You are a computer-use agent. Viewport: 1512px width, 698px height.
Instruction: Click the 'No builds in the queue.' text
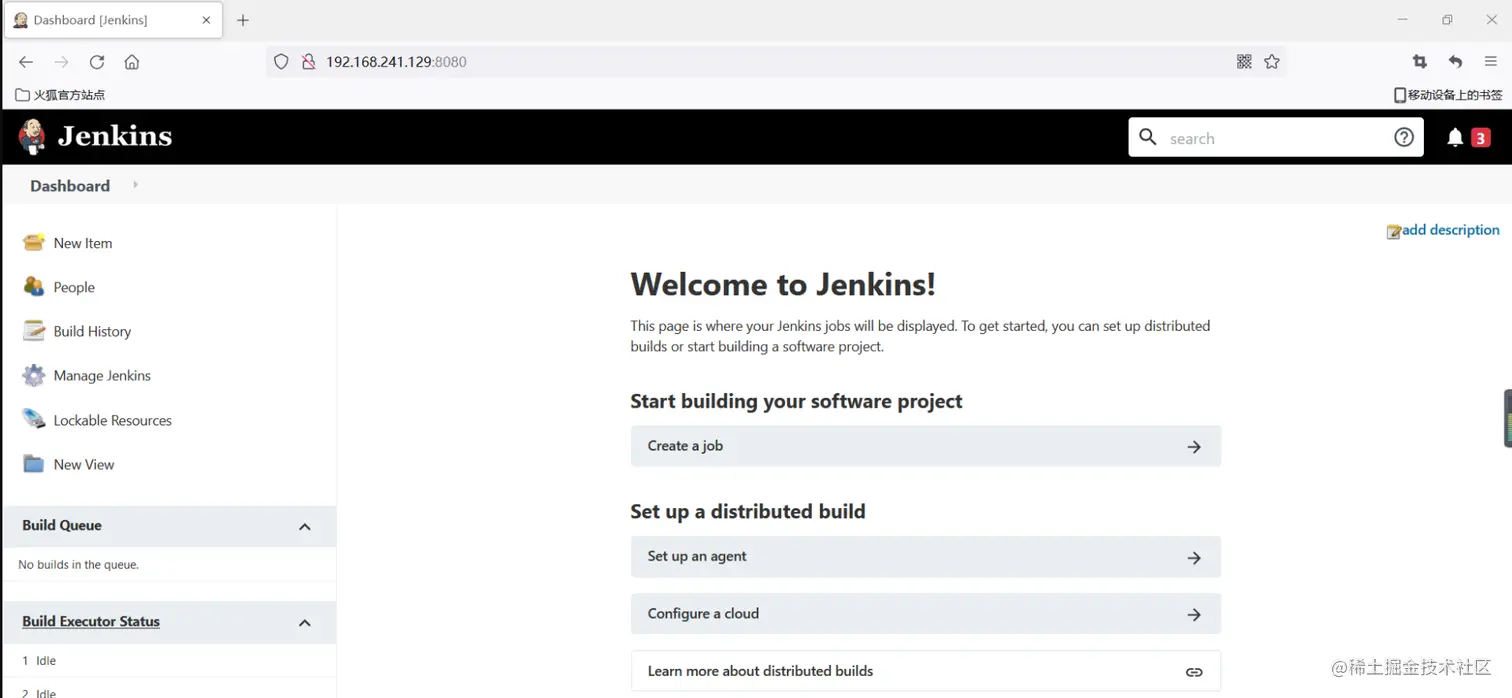point(79,565)
